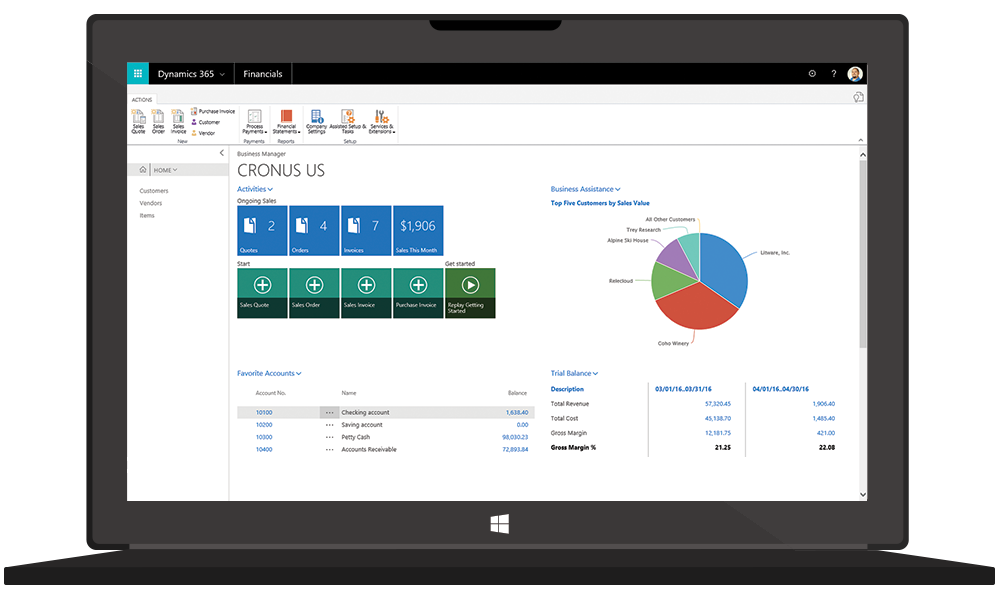Open the help question mark
This screenshot has width=1000, height=600.
(834, 73)
